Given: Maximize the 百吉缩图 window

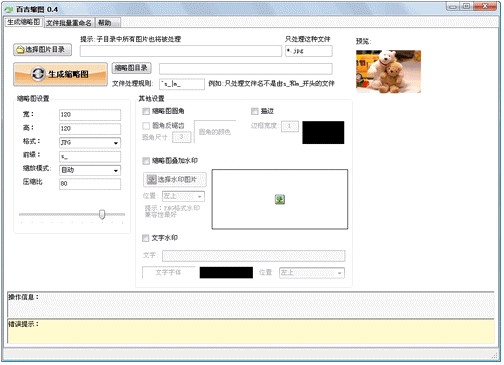Looking at the screenshot, I should coord(466,6).
